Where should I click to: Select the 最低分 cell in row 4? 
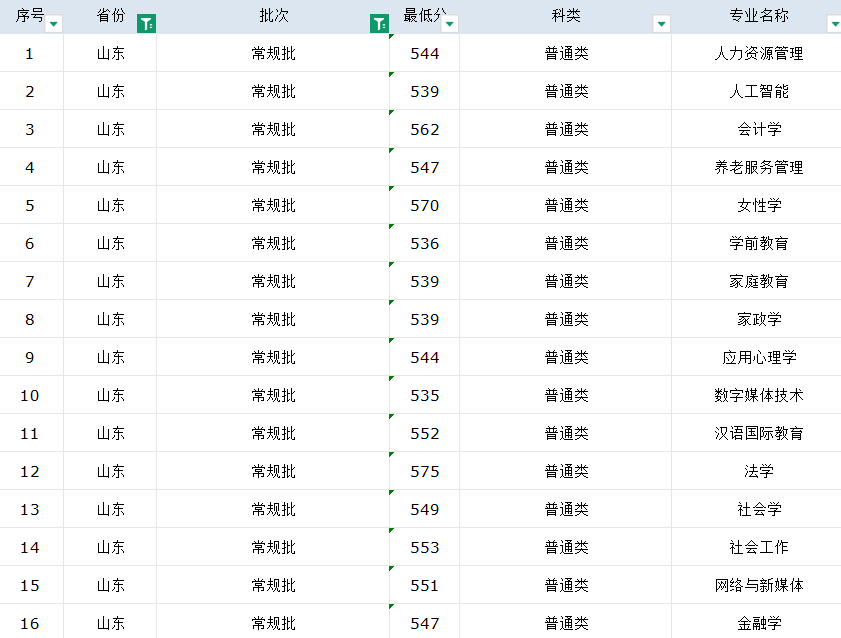click(x=424, y=167)
